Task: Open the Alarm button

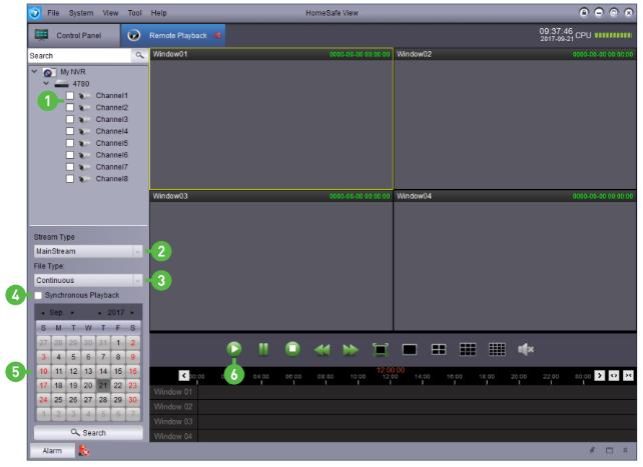Action: coord(49,452)
